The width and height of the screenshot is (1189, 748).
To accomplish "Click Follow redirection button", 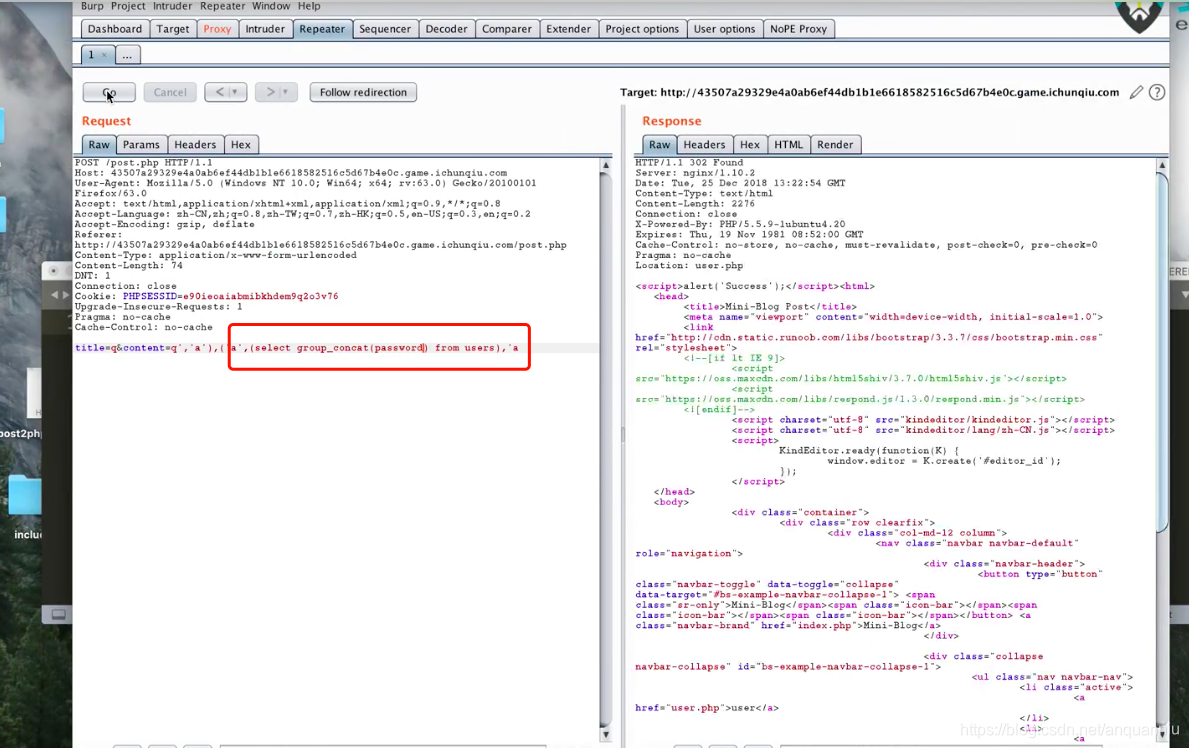I will (363, 93).
